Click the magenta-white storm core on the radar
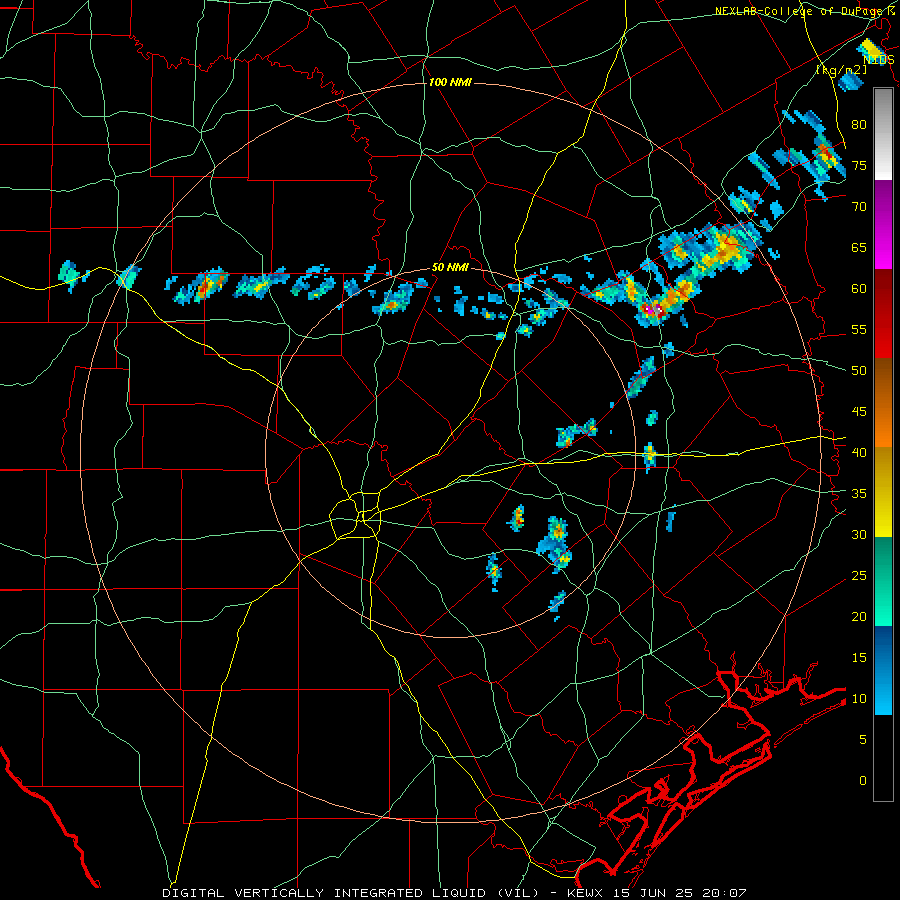Screen dimensions: 900x900 [653, 310]
